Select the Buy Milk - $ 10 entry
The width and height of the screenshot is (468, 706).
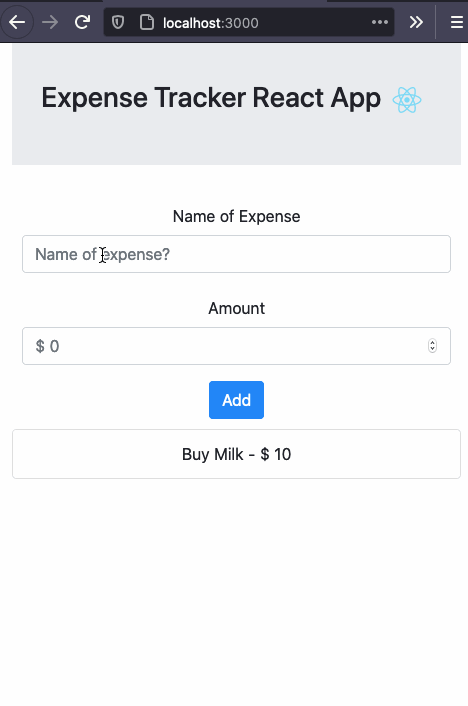[236, 454]
